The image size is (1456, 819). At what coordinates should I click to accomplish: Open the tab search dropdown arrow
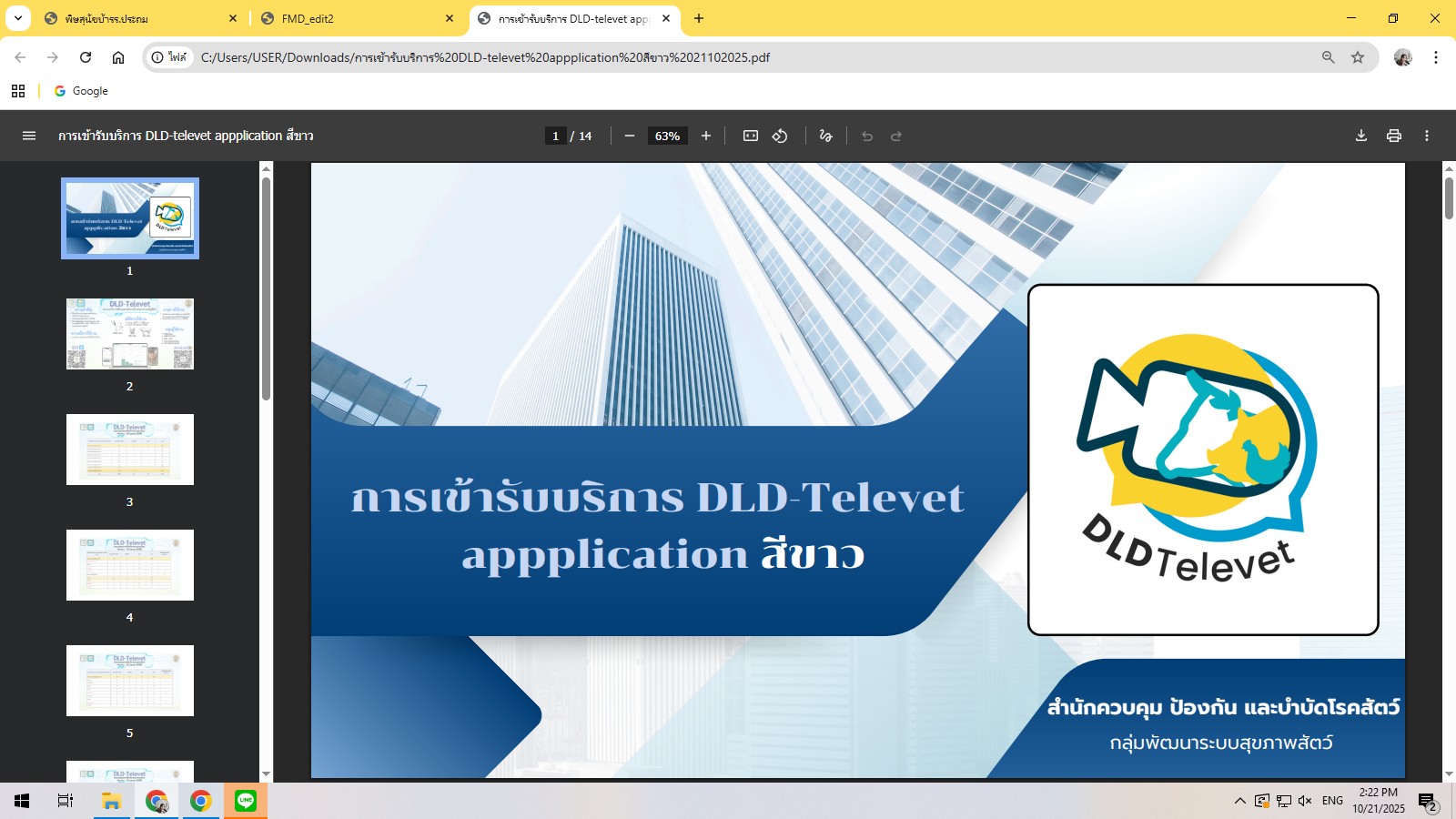(18, 18)
